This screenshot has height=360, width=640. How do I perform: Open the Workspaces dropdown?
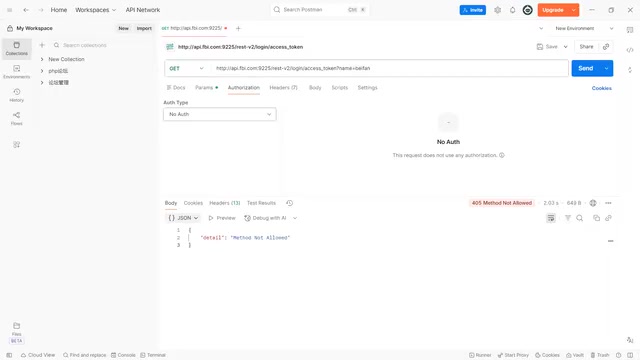point(96,10)
